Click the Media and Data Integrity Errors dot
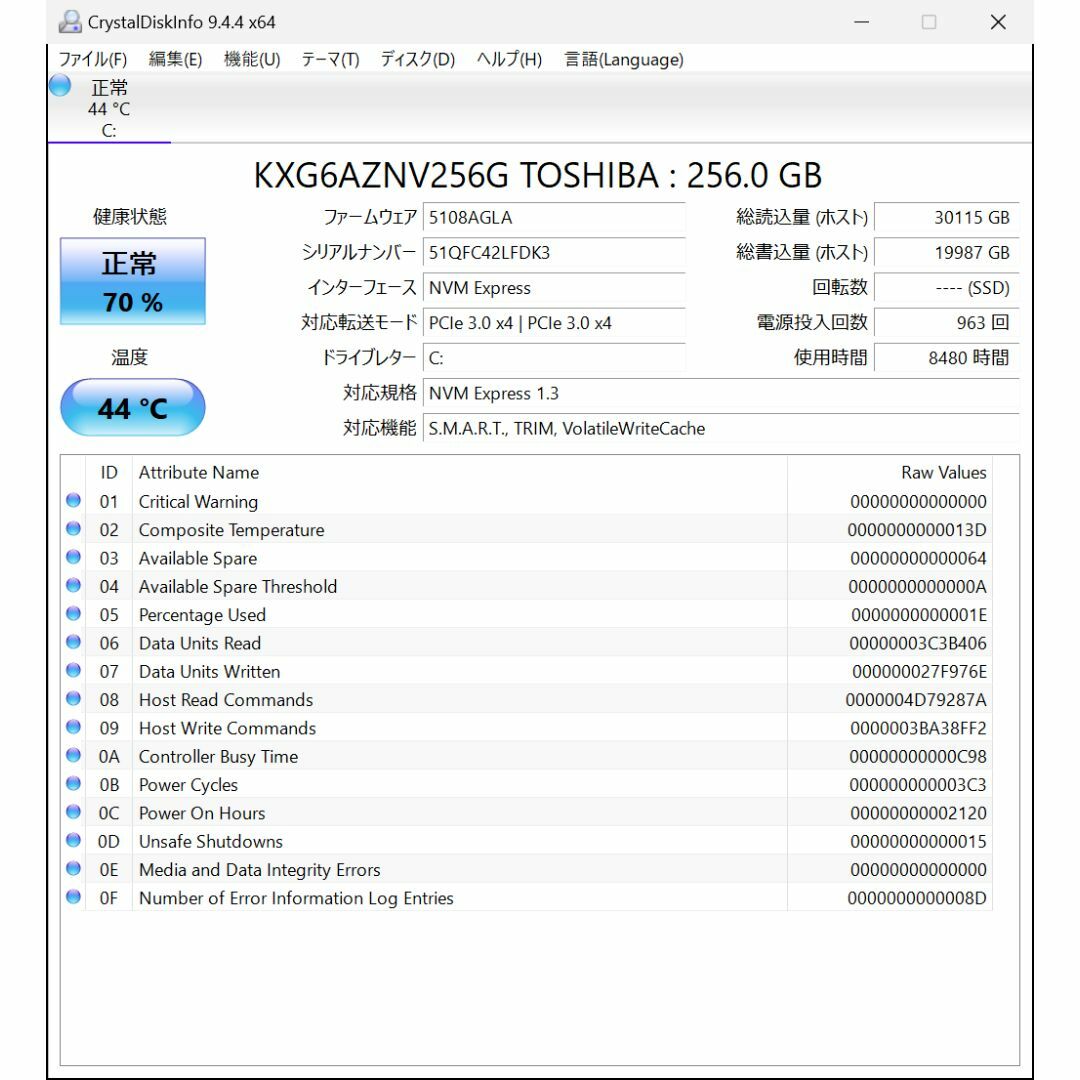This screenshot has height=1080, width=1080. tap(74, 869)
